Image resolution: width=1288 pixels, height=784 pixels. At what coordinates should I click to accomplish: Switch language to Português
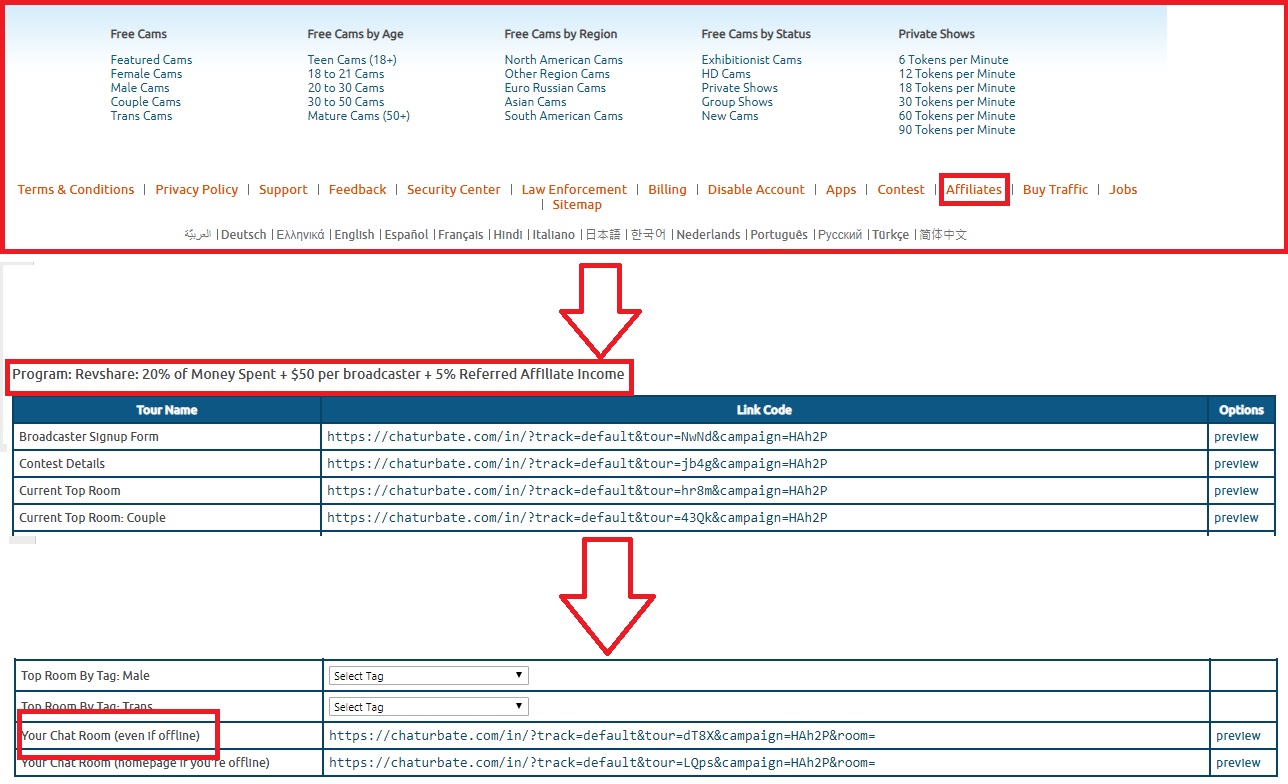779,235
